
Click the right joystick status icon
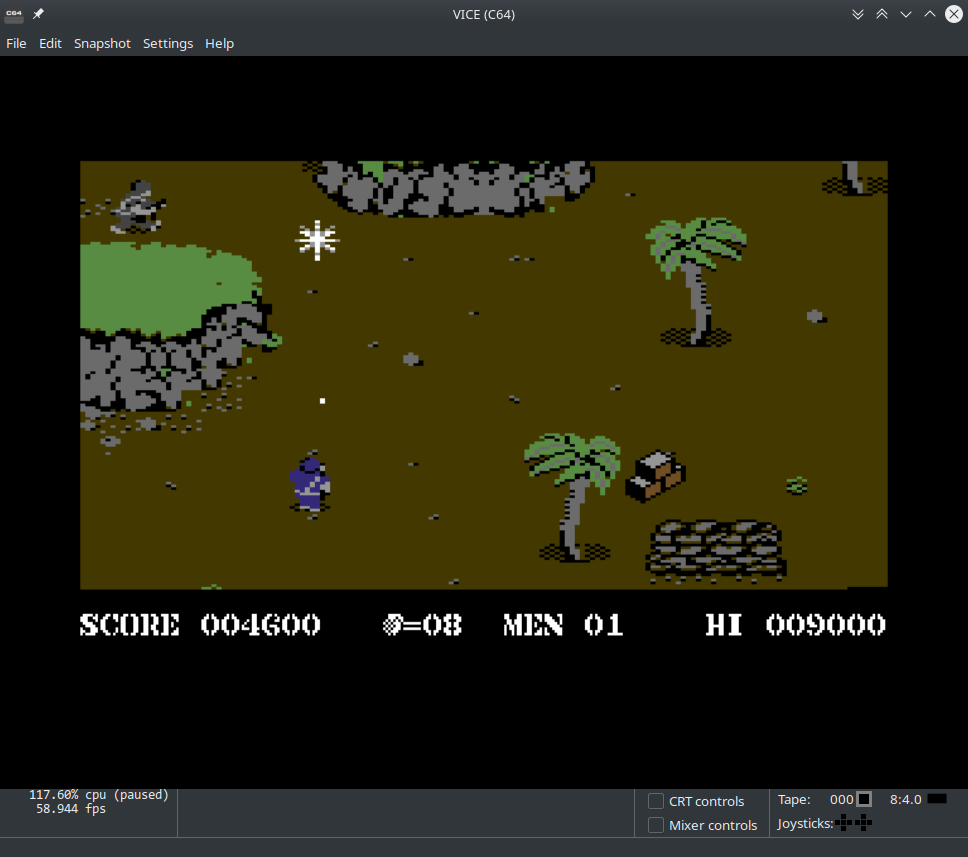[863, 823]
